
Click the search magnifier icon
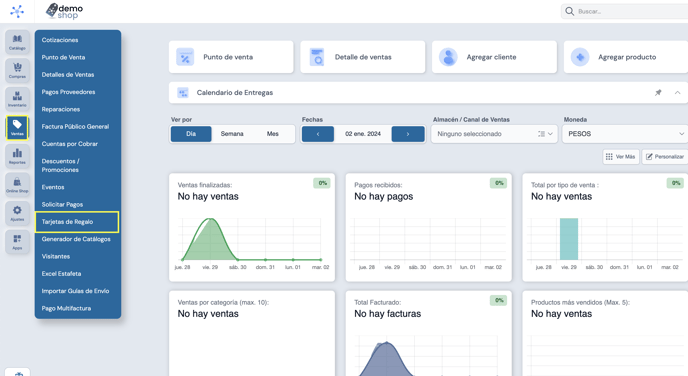570,11
